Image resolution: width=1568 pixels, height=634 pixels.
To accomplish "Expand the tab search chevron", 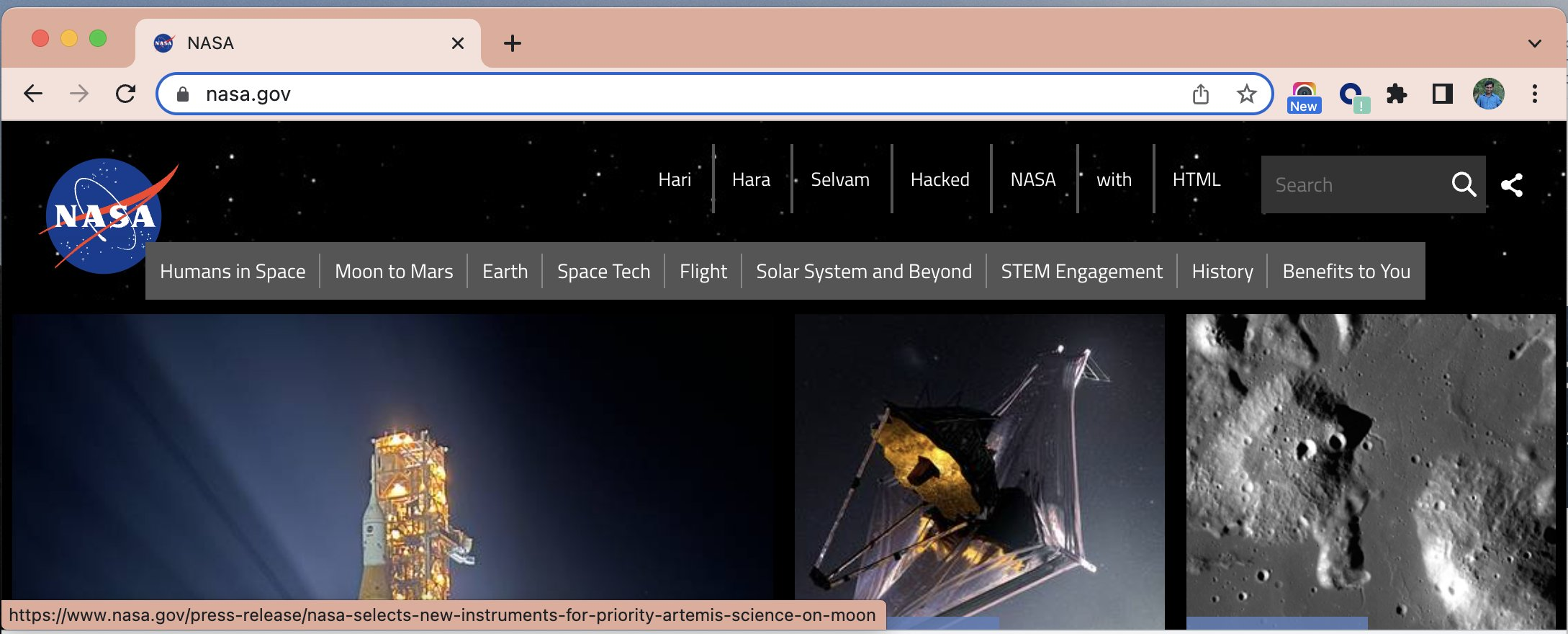I will (x=1535, y=43).
